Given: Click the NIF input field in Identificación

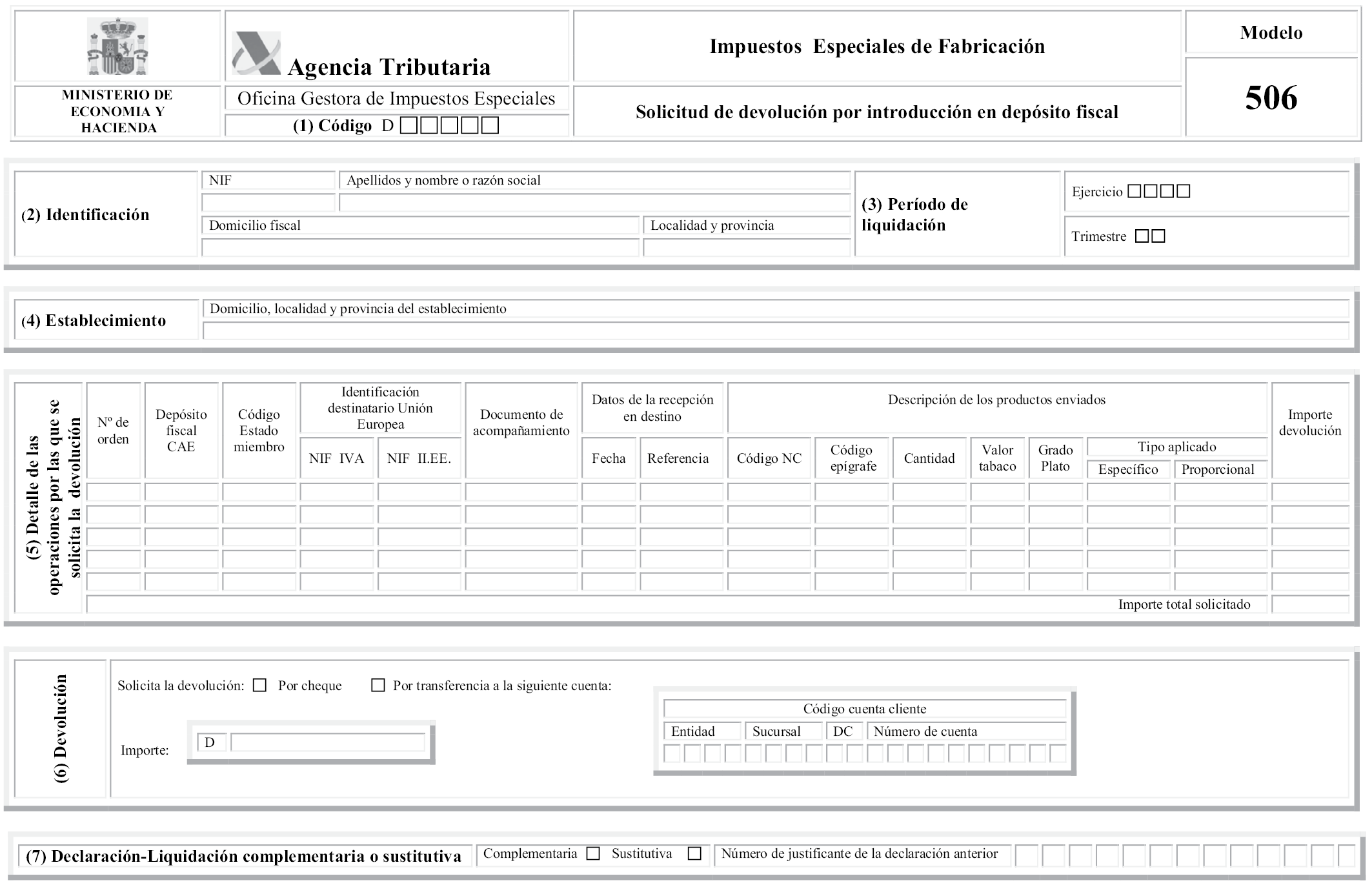Looking at the screenshot, I should pyautogui.click(x=268, y=203).
